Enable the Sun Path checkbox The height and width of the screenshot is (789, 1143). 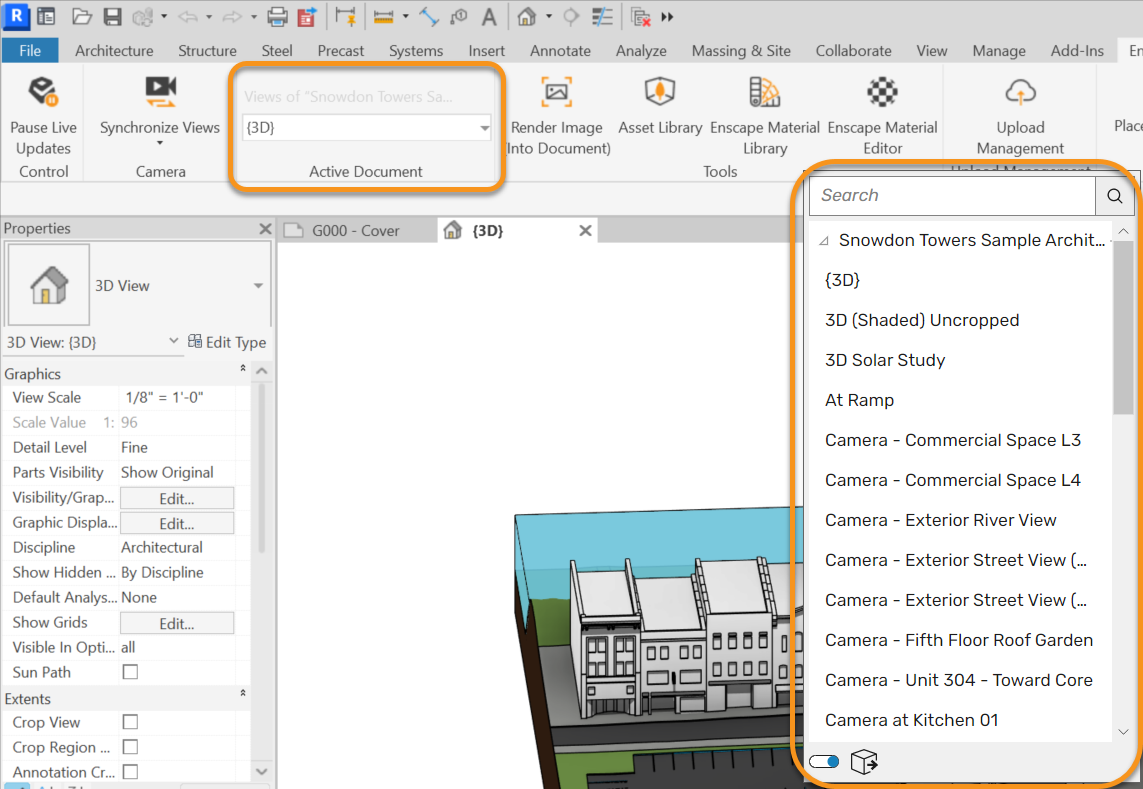pos(130,672)
